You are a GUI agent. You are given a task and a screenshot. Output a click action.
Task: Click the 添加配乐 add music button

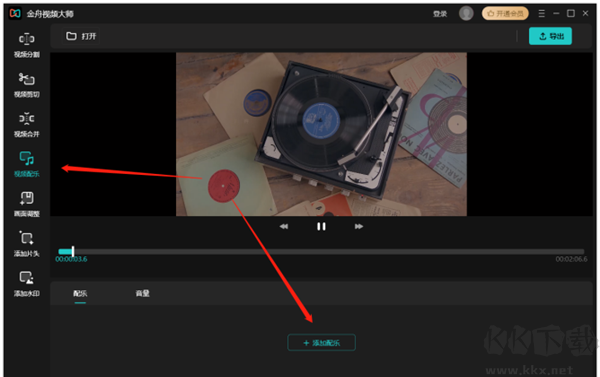pos(321,343)
